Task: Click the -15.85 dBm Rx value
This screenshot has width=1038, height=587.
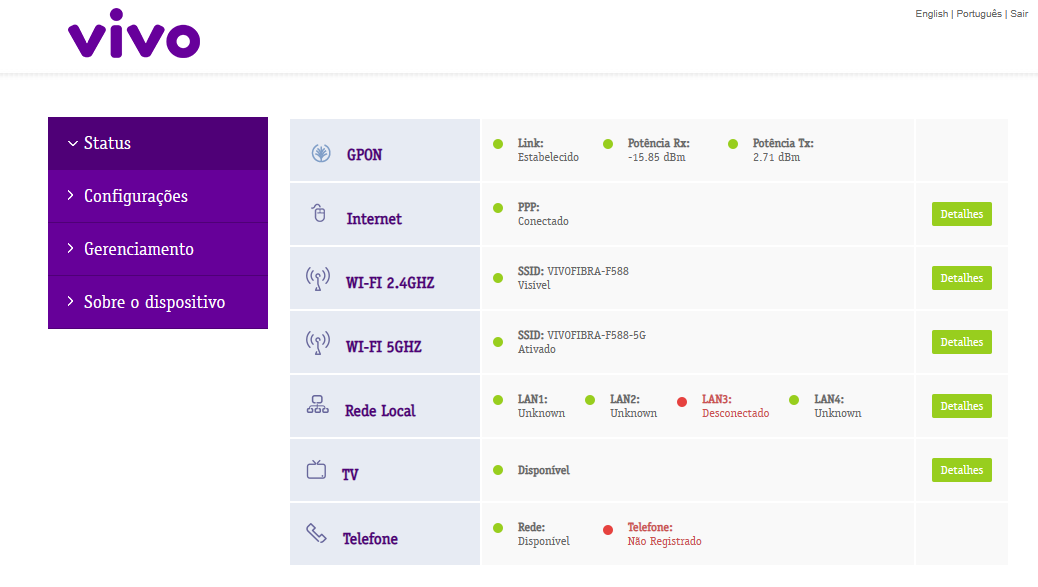Action: coord(657,158)
